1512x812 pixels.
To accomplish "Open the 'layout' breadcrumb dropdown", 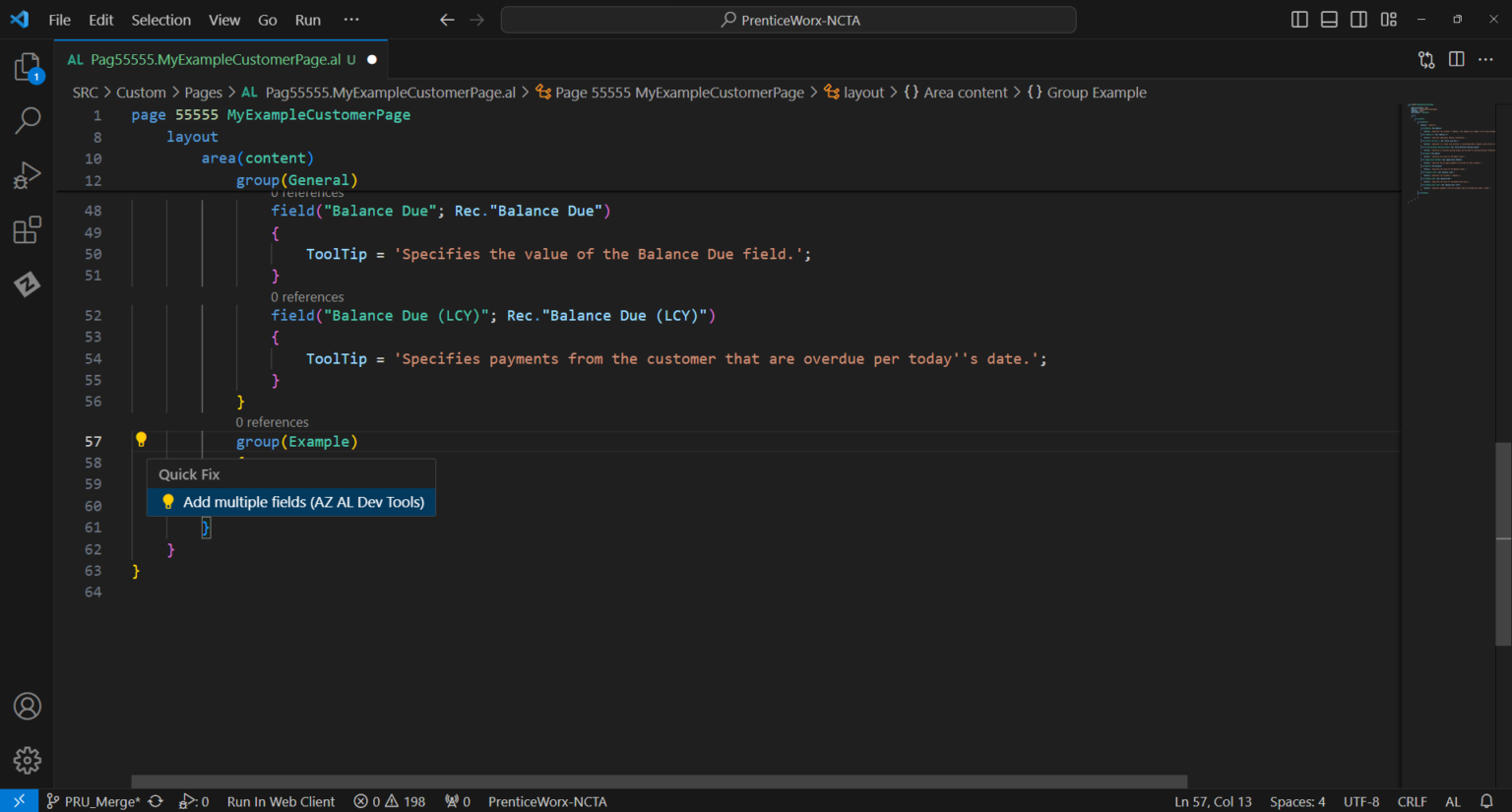I will 863,92.
